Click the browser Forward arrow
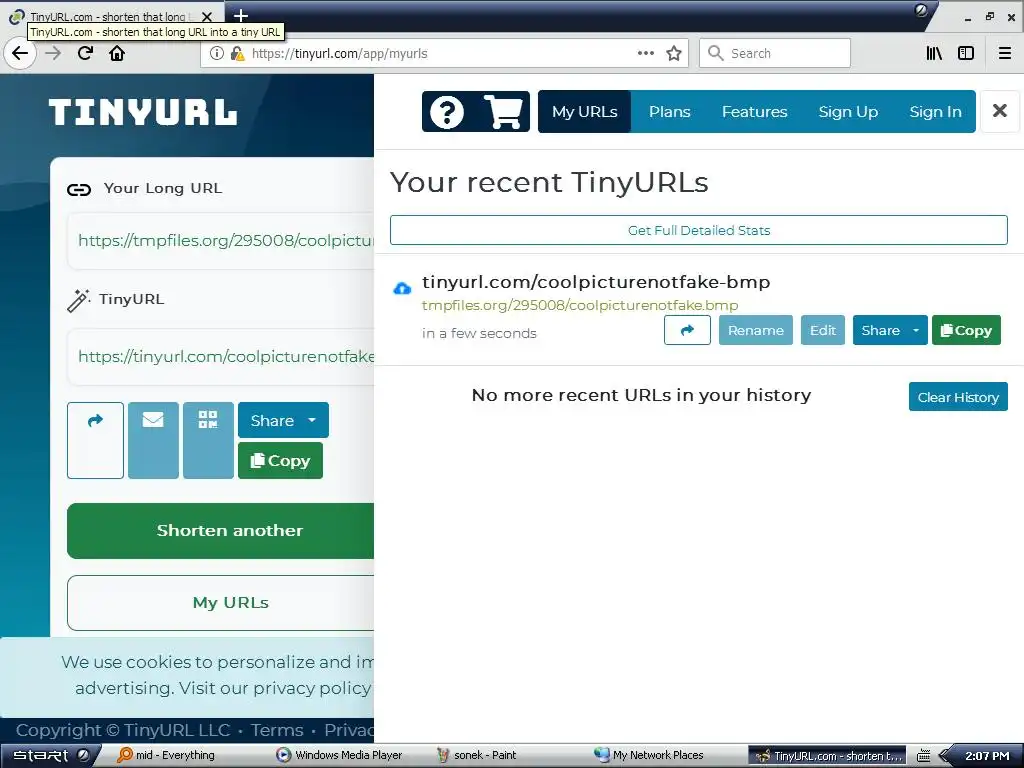The width and height of the screenshot is (1024, 768). click(53, 53)
